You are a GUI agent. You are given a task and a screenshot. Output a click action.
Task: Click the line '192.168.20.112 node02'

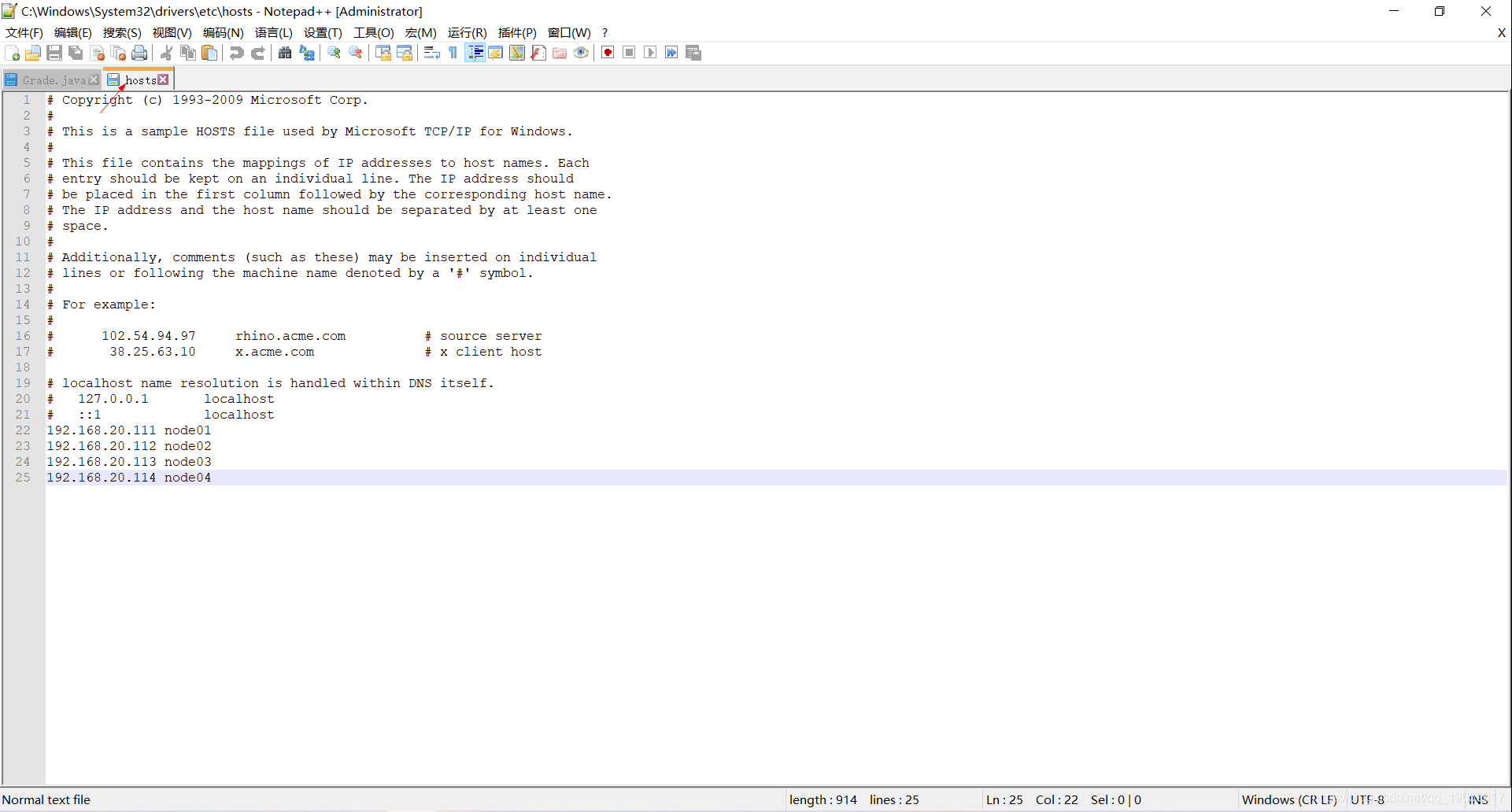[129, 446]
